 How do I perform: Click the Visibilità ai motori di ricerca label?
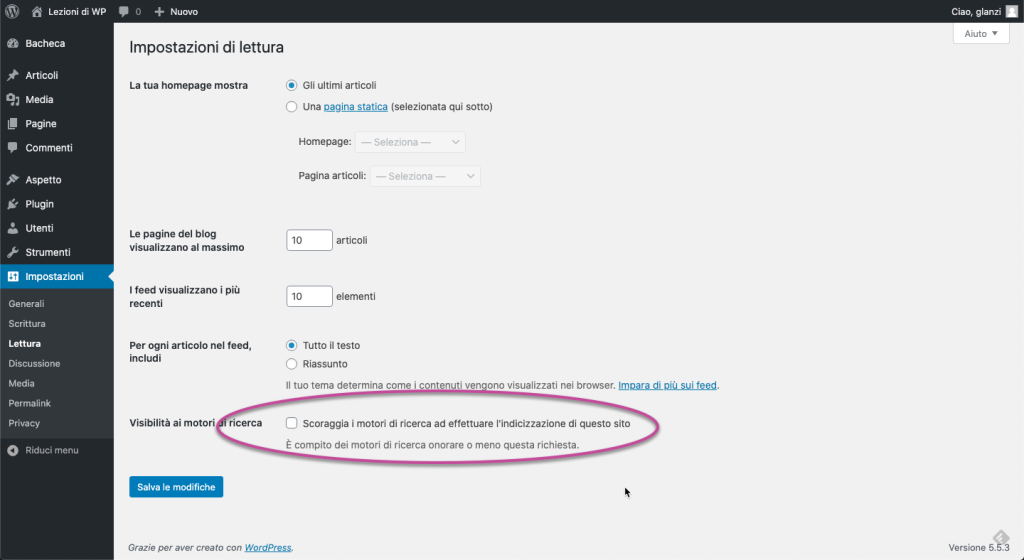click(x=195, y=423)
